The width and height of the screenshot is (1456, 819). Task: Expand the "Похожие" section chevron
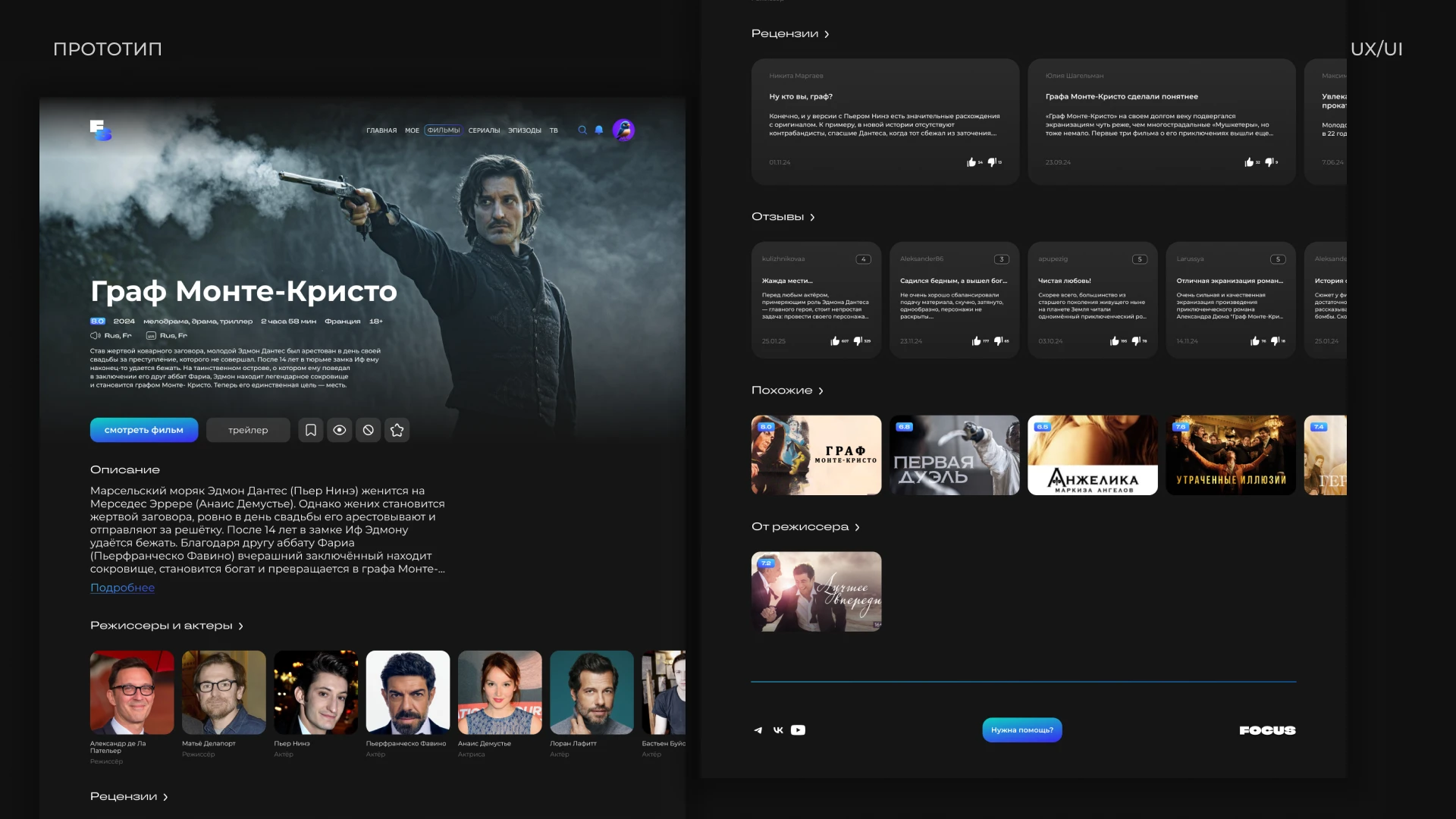(x=821, y=391)
